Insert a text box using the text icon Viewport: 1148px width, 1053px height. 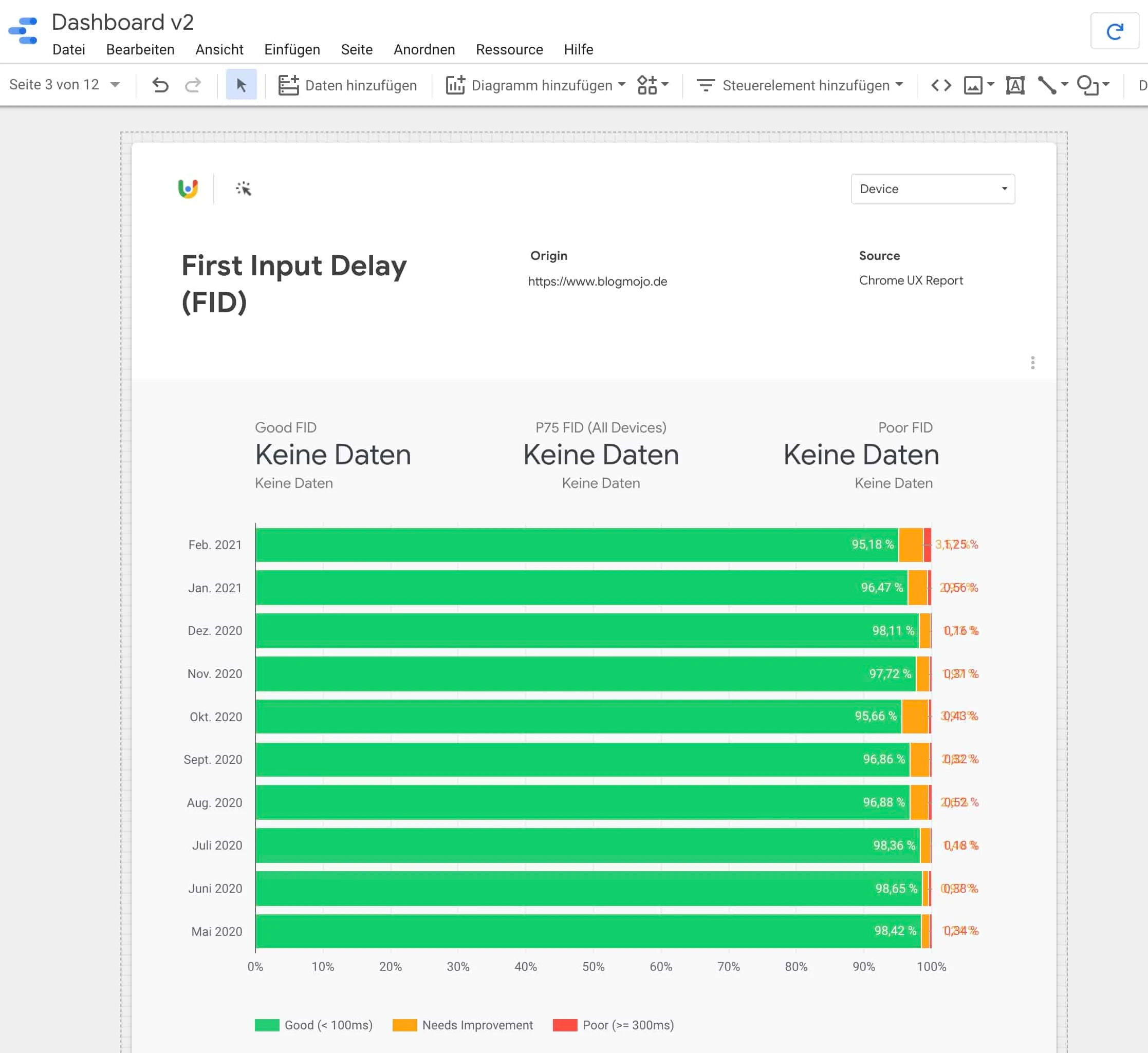click(x=1015, y=84)
